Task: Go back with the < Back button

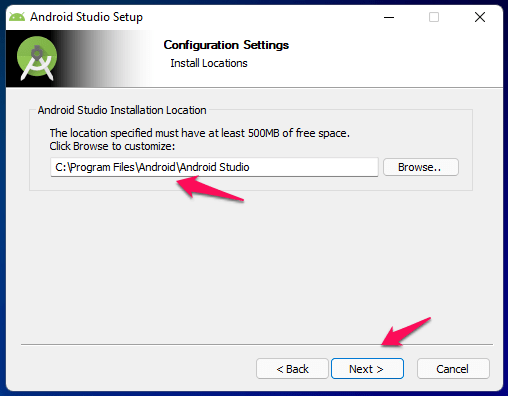Action: (x=292, y=369)
